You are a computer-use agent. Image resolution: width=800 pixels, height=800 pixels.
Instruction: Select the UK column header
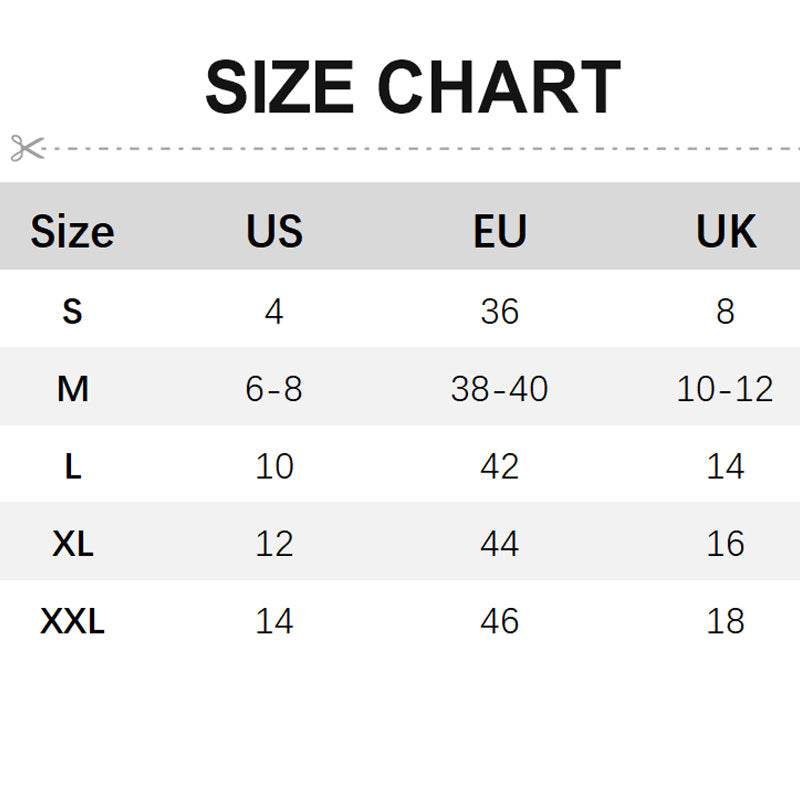[x=726, y=231]
